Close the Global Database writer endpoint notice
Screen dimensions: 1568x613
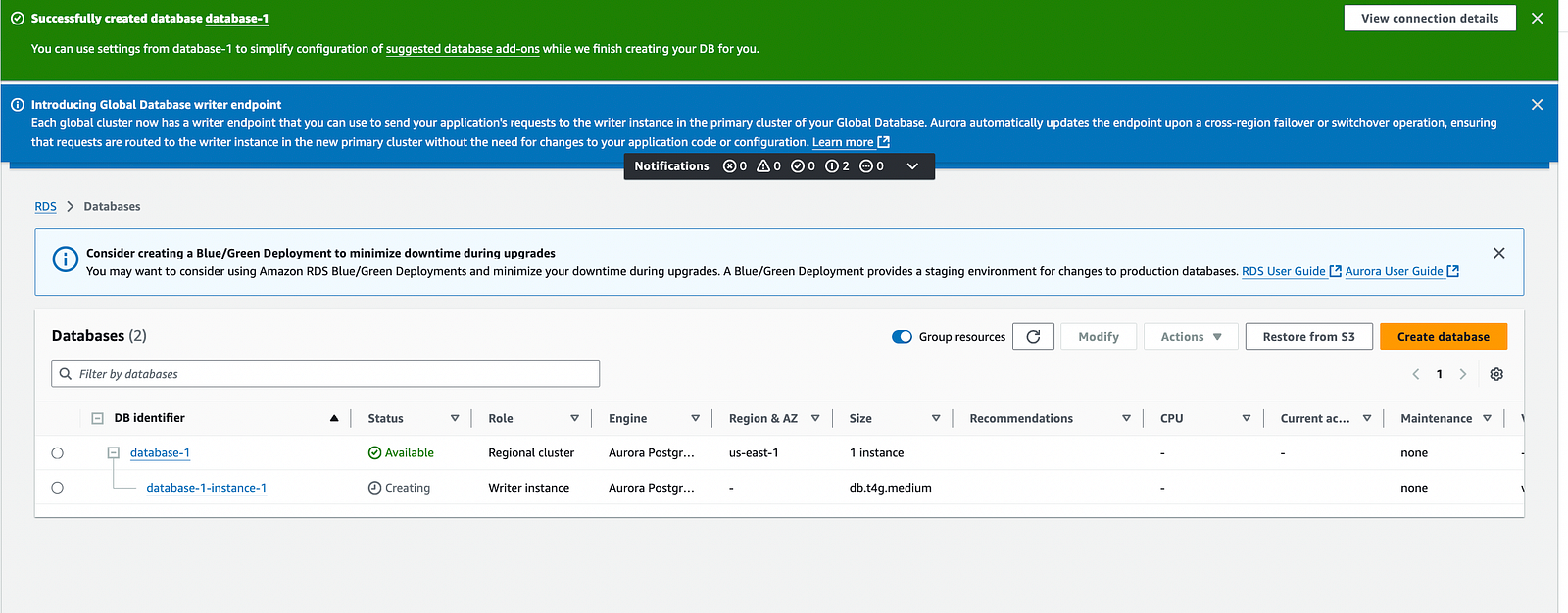(1537, 105)
